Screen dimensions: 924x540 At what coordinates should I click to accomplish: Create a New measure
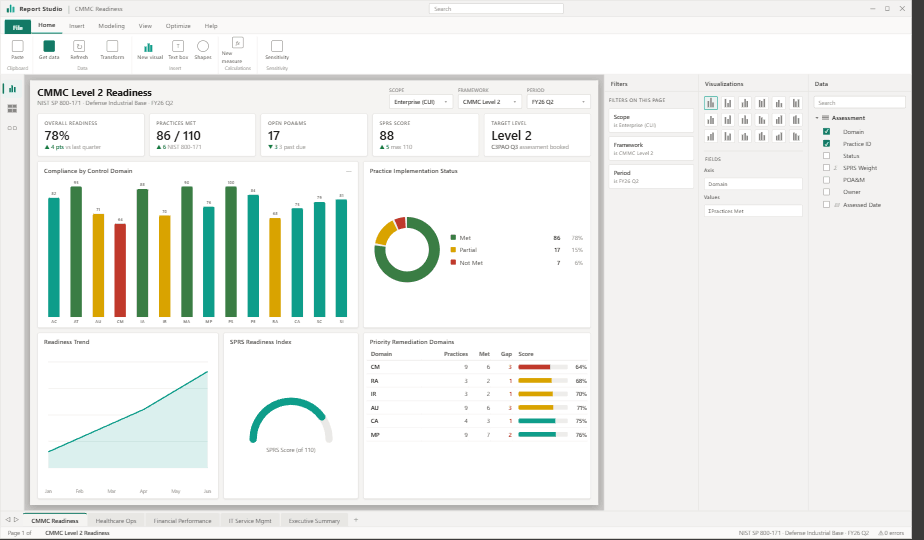(x=237, y=42)
